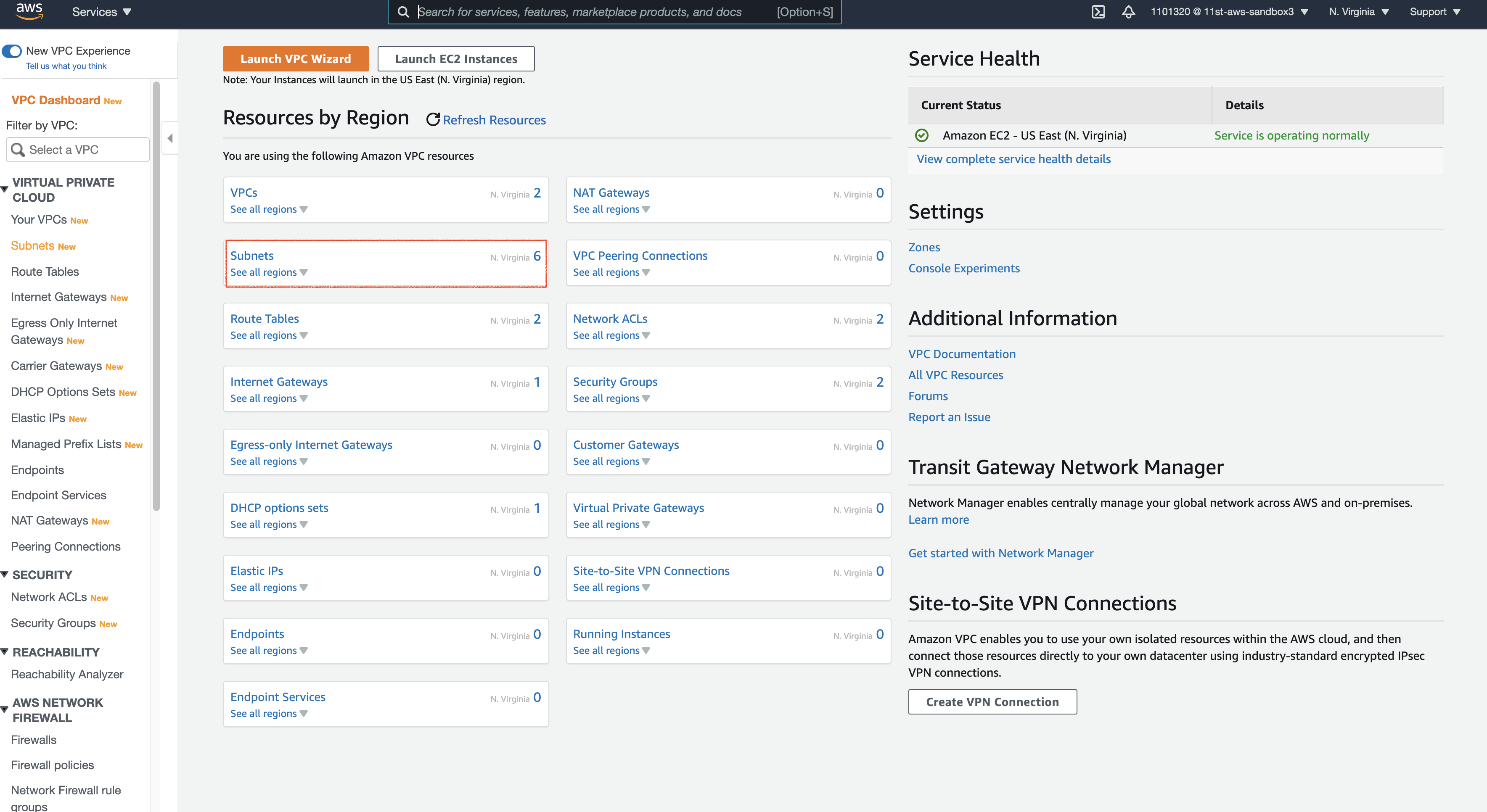Screen dimensions: 1487x812
Task: Collapse the sidebar with the left arrow
Action: 170,138
